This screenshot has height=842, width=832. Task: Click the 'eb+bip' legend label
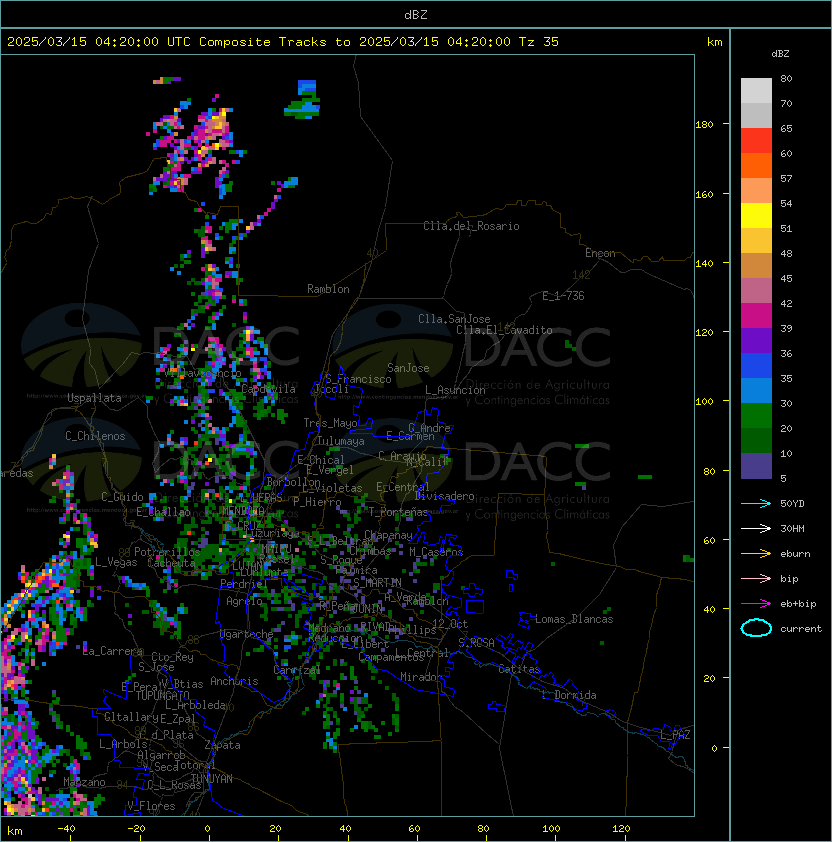[798, 604]
